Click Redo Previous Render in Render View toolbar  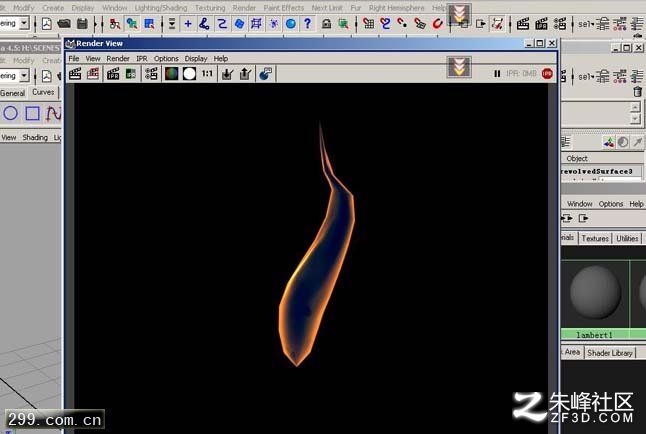(x=75, y=74)
